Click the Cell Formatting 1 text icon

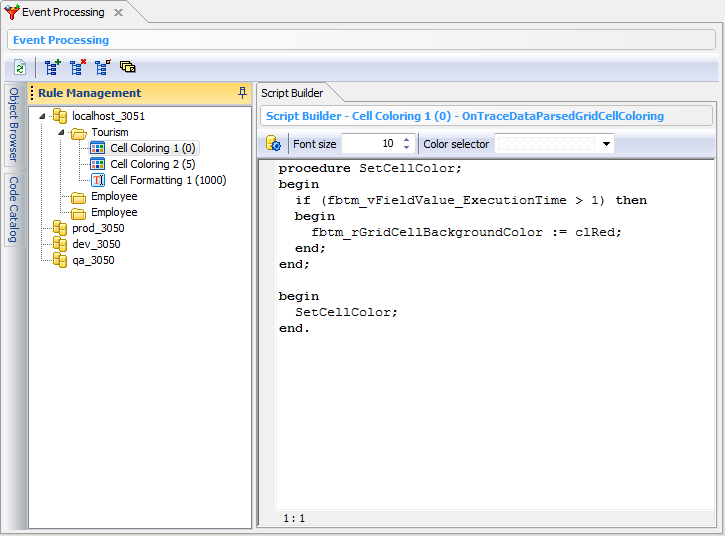pyautogui.click(x=98, y=180)
